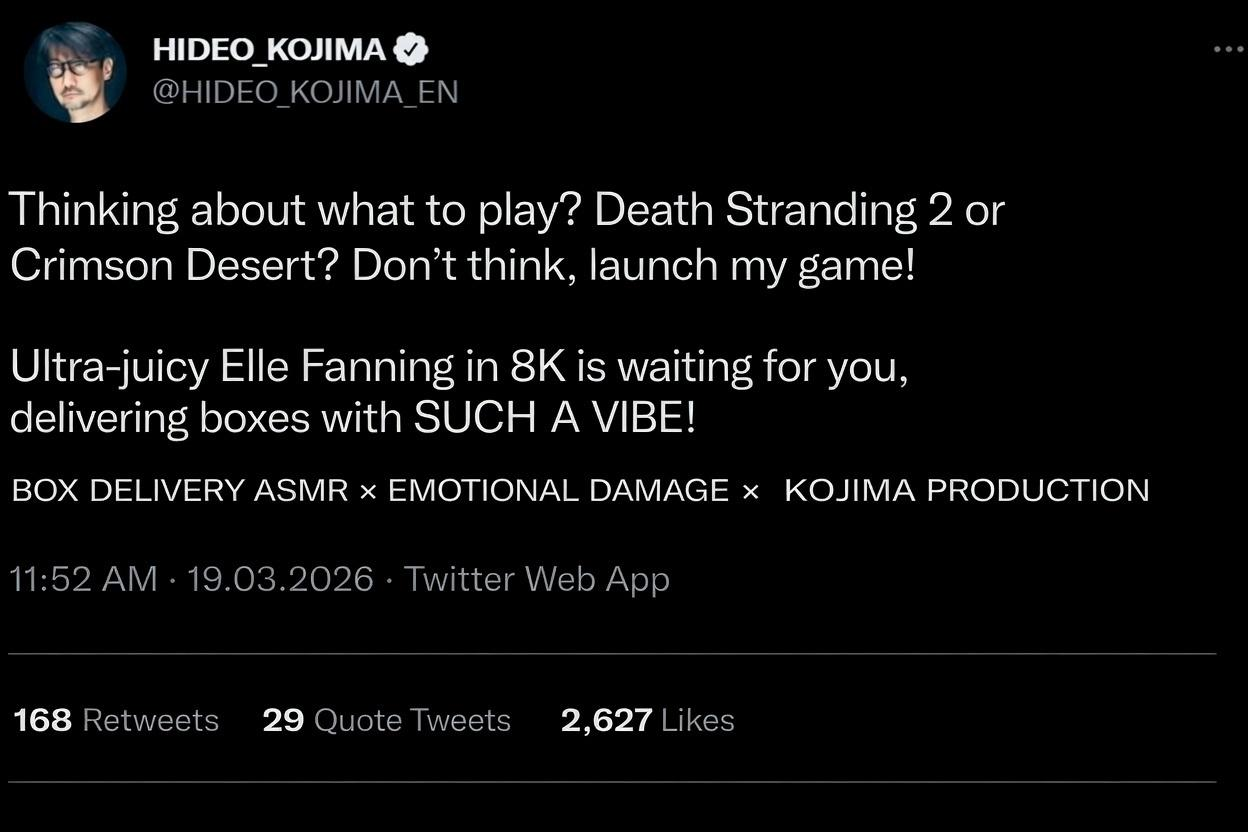
Task: Click the "KOJIMA PRODUCTION" text
Action: [966, 491]
